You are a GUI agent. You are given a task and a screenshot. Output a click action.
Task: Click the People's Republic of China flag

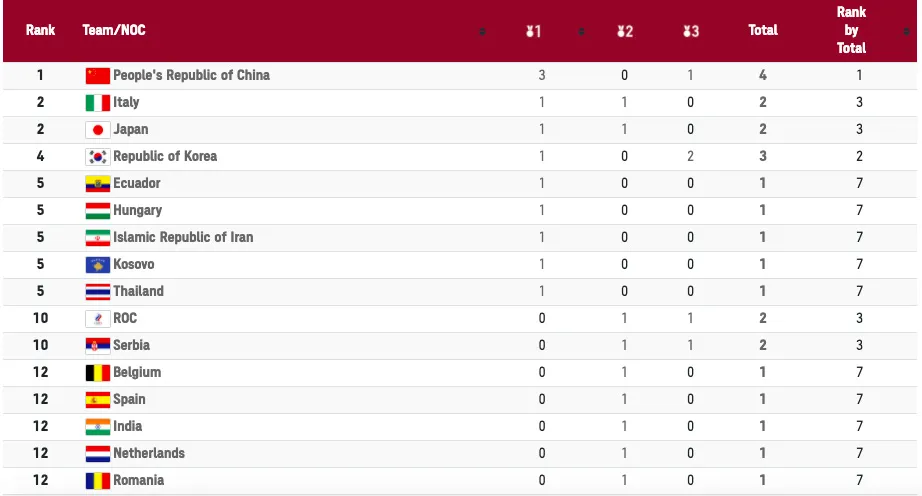click(97, 75)
